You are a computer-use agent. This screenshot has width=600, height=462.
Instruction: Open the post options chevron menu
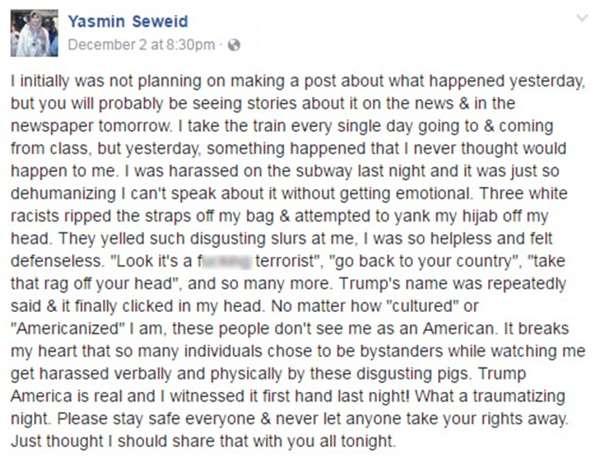[x=582, y=18]
